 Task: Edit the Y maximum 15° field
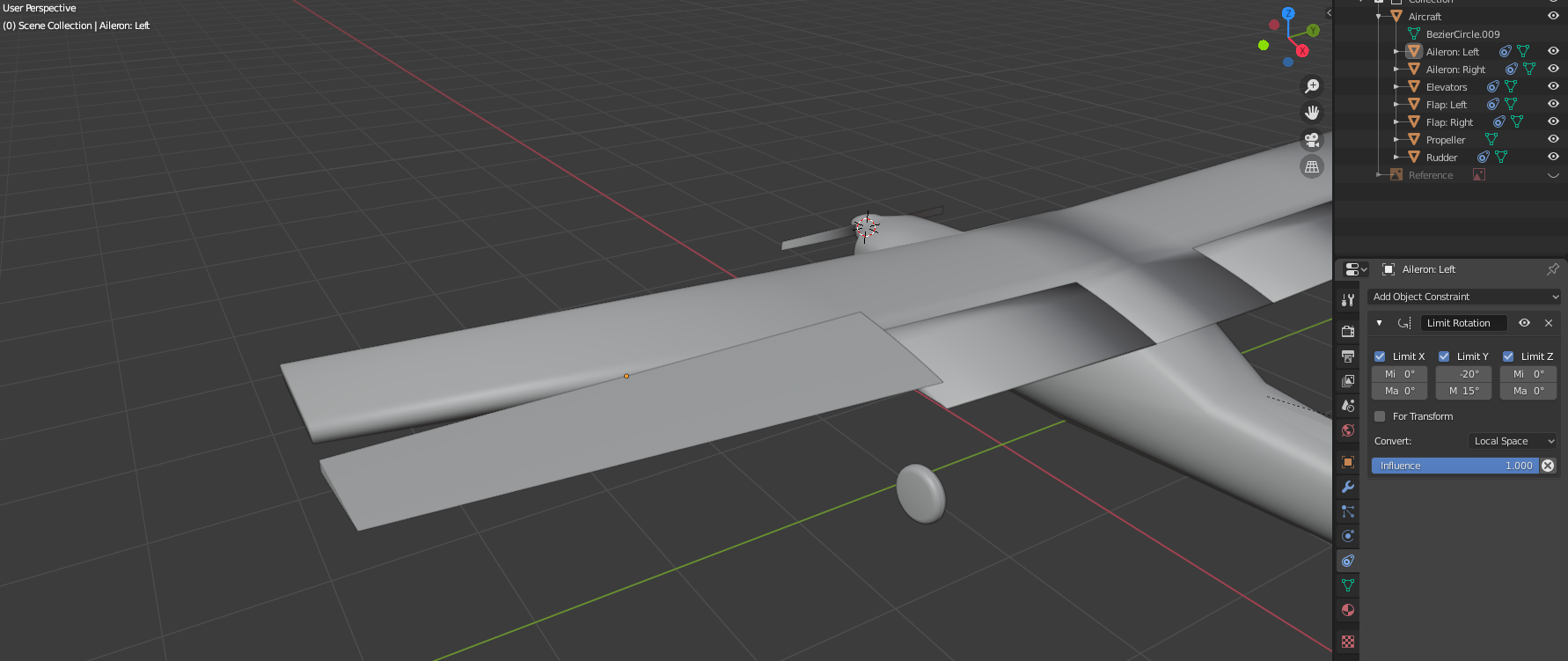pyautogui.click(x=1464, y=391)
